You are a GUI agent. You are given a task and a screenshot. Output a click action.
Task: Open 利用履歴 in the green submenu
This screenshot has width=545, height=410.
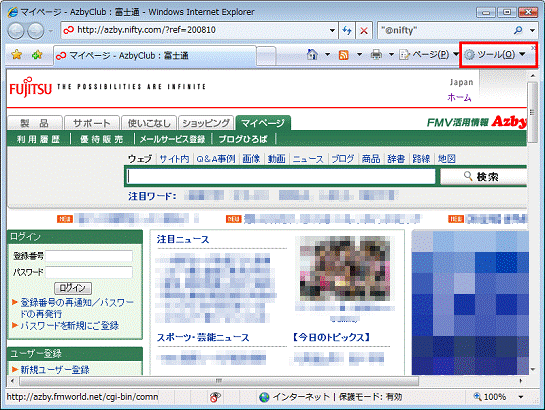click(39, 139)
